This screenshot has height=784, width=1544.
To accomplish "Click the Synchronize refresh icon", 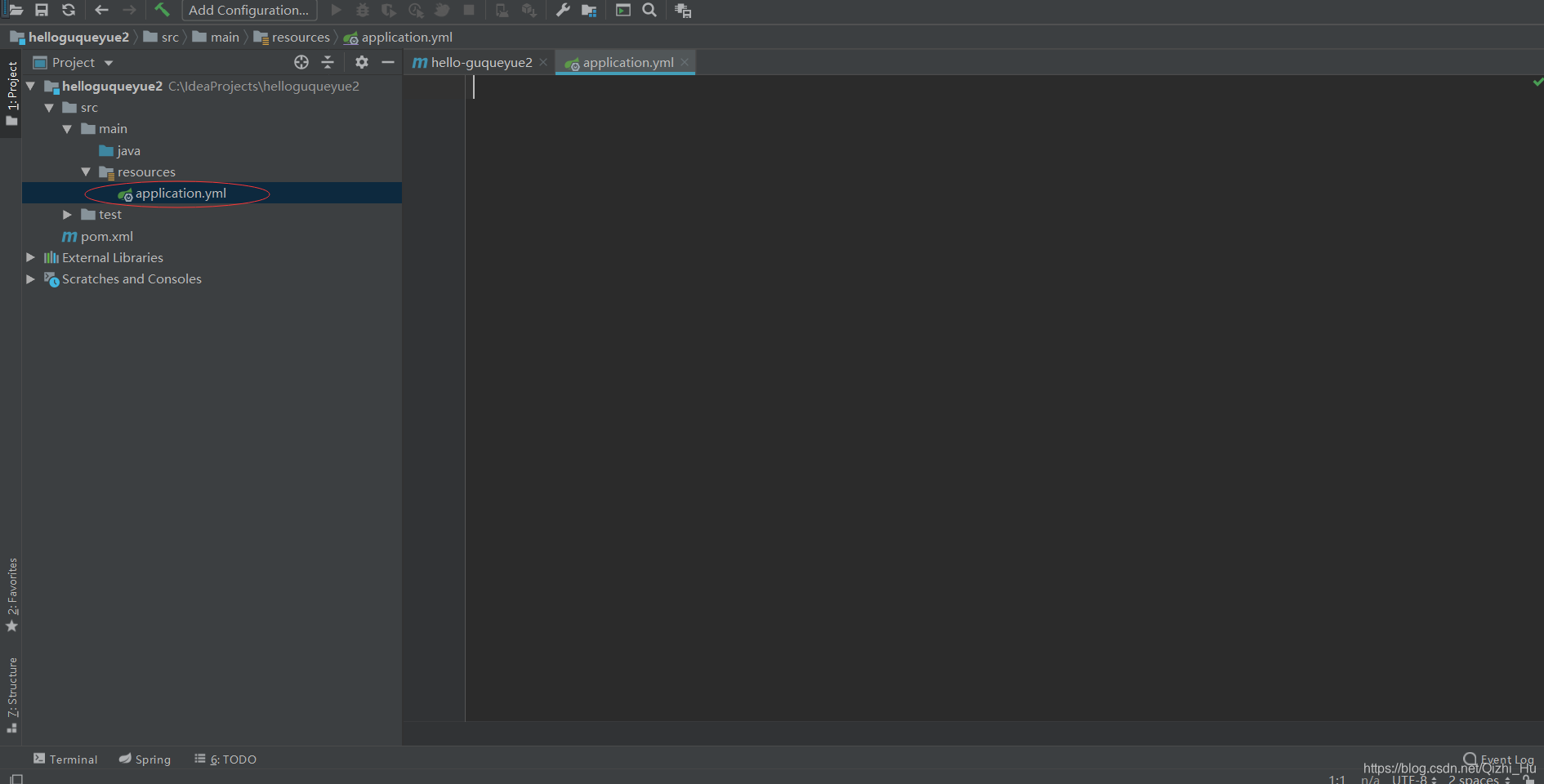I will click(x=69, y=10).
